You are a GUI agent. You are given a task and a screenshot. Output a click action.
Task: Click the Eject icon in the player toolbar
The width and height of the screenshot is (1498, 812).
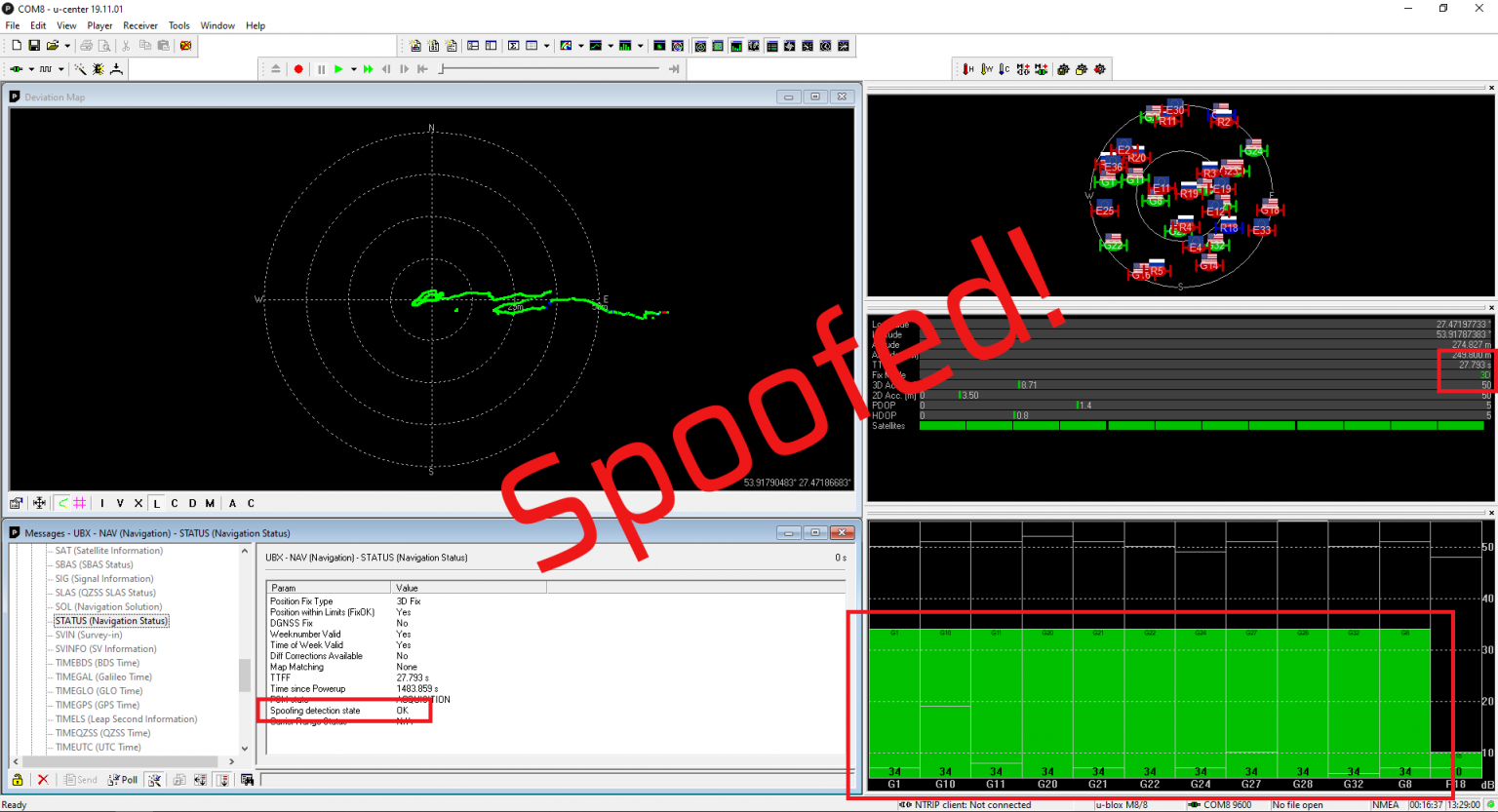tap(276, 68)
